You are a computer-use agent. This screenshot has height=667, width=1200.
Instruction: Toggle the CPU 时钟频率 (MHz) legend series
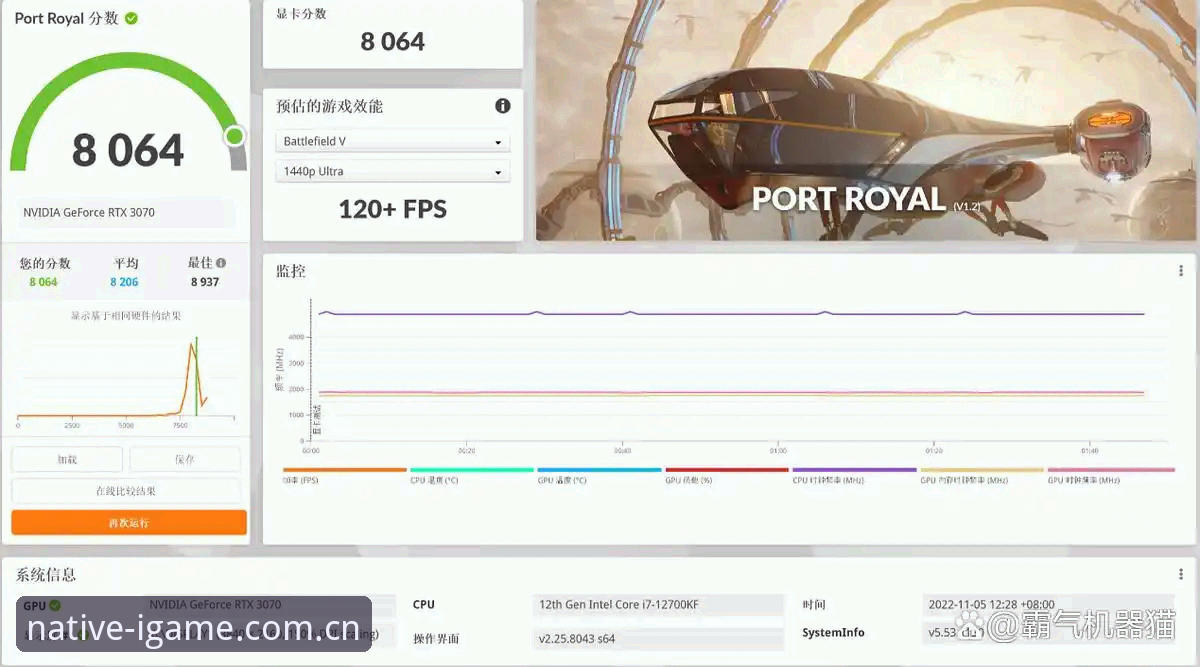(854, 475)
